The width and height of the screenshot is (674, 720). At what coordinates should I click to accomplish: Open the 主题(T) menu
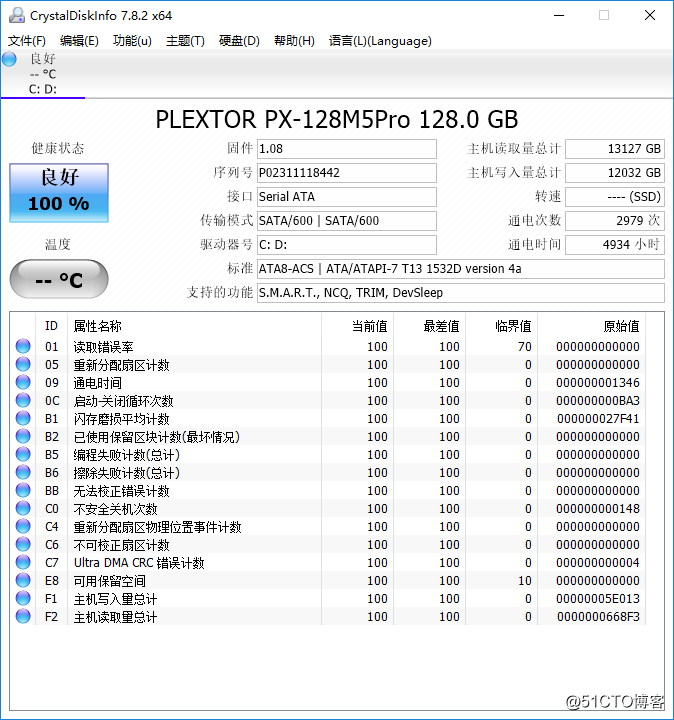(185, 41)
